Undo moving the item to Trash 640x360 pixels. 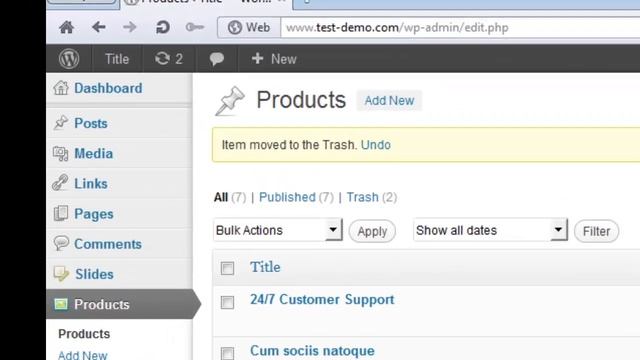click(x=376, y=145)
